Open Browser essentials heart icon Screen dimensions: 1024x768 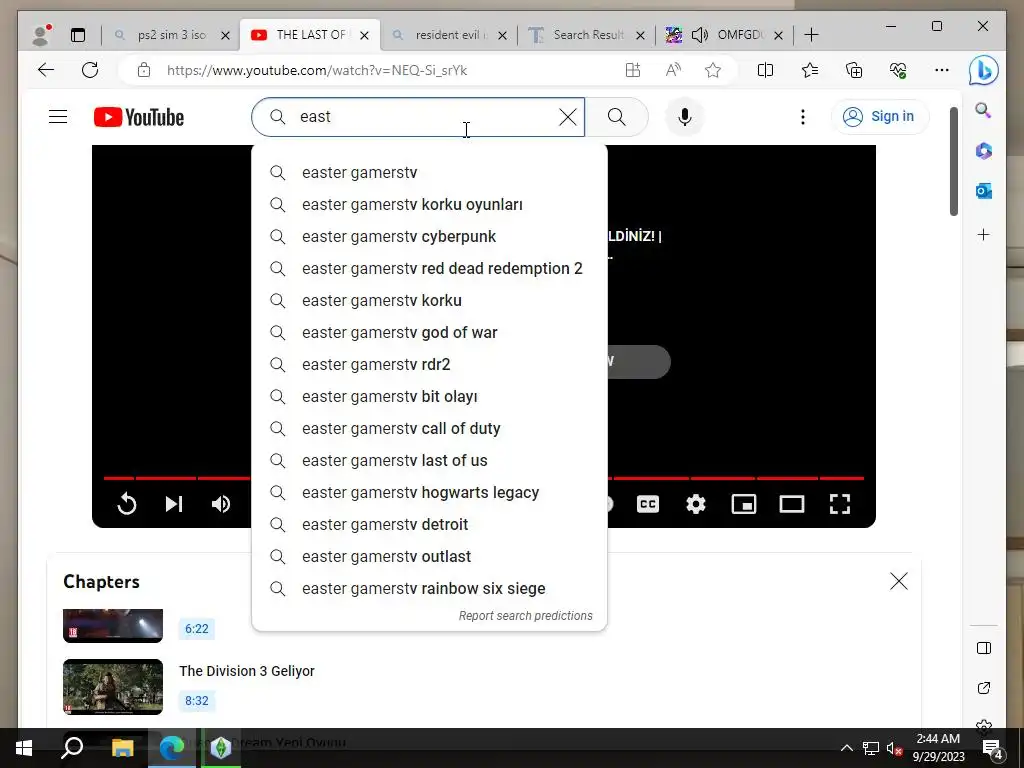click(x=898, y=70)
